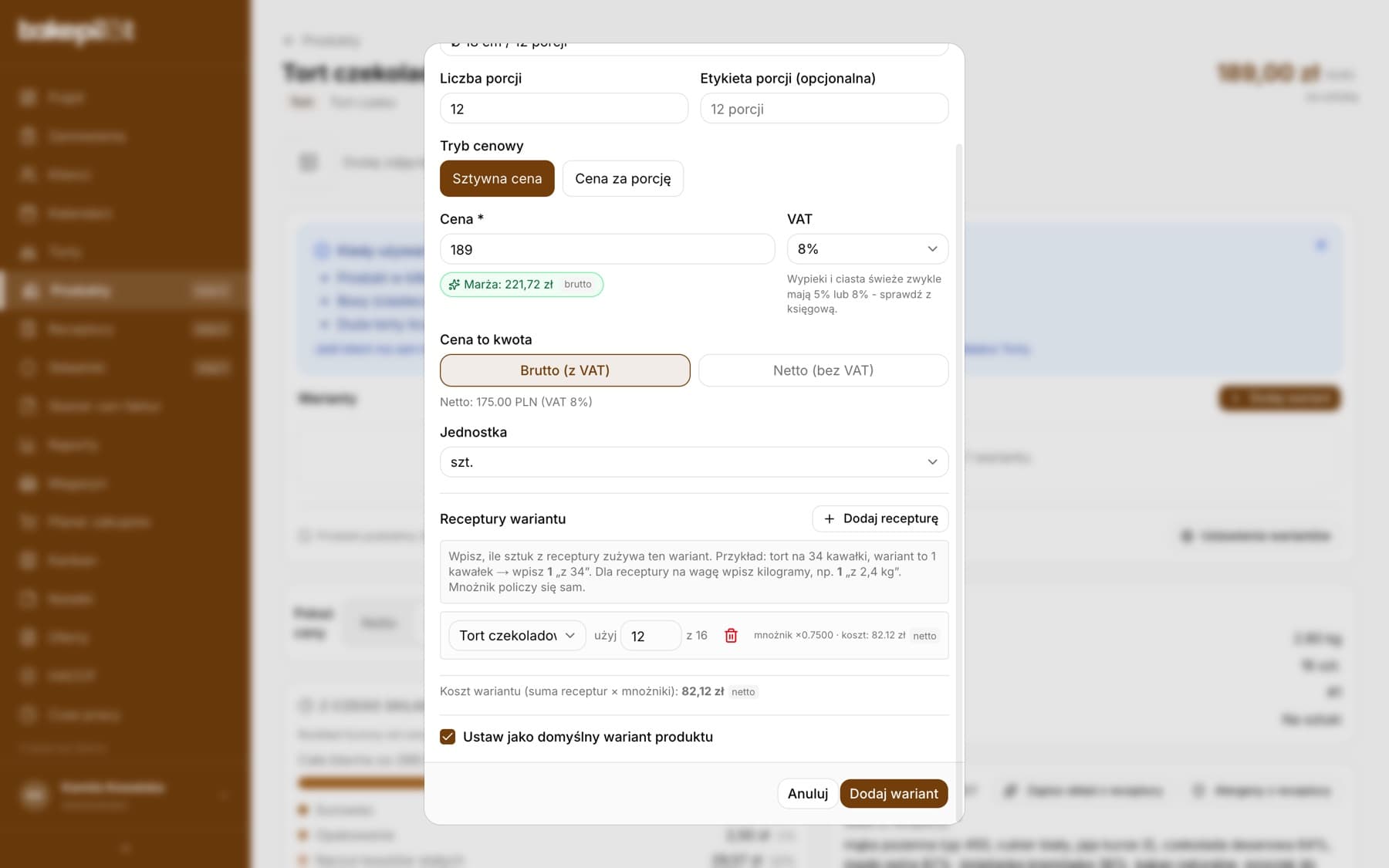Click the Marża 221,72 zł badge
Screen dimensions: 1389x868
point(522,285)
